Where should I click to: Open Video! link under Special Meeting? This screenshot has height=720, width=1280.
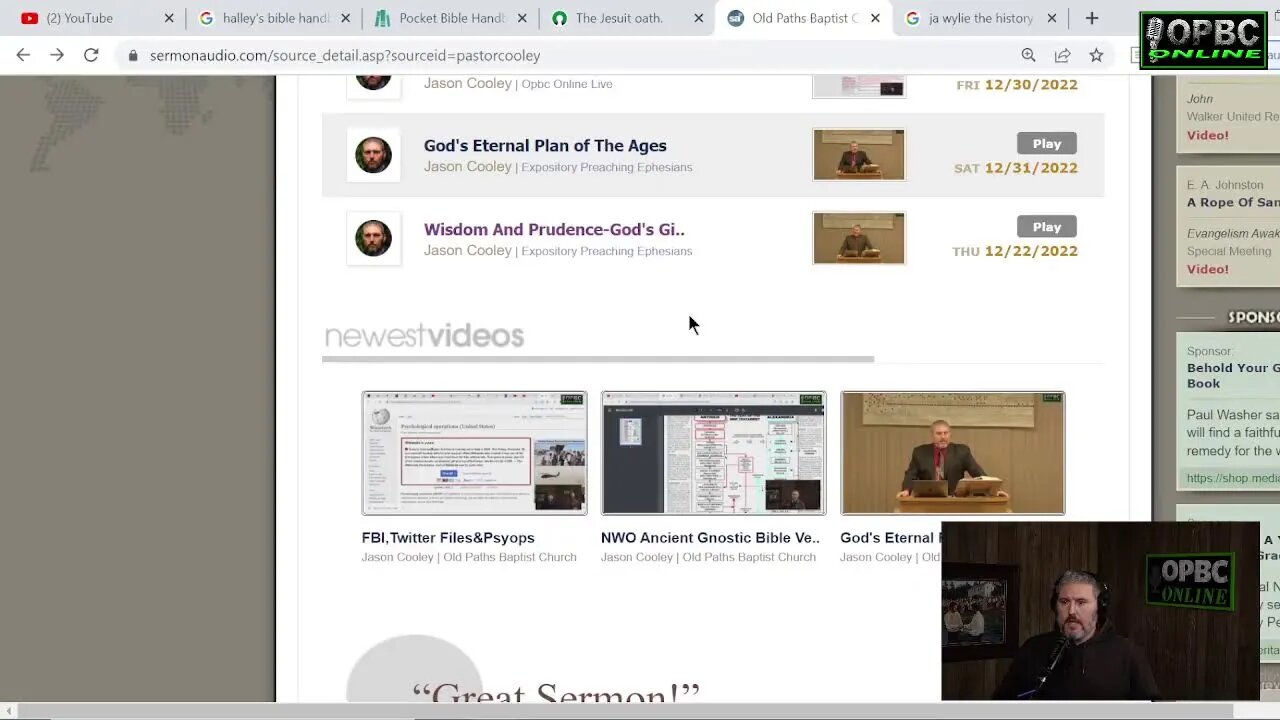pos(1208,269)
